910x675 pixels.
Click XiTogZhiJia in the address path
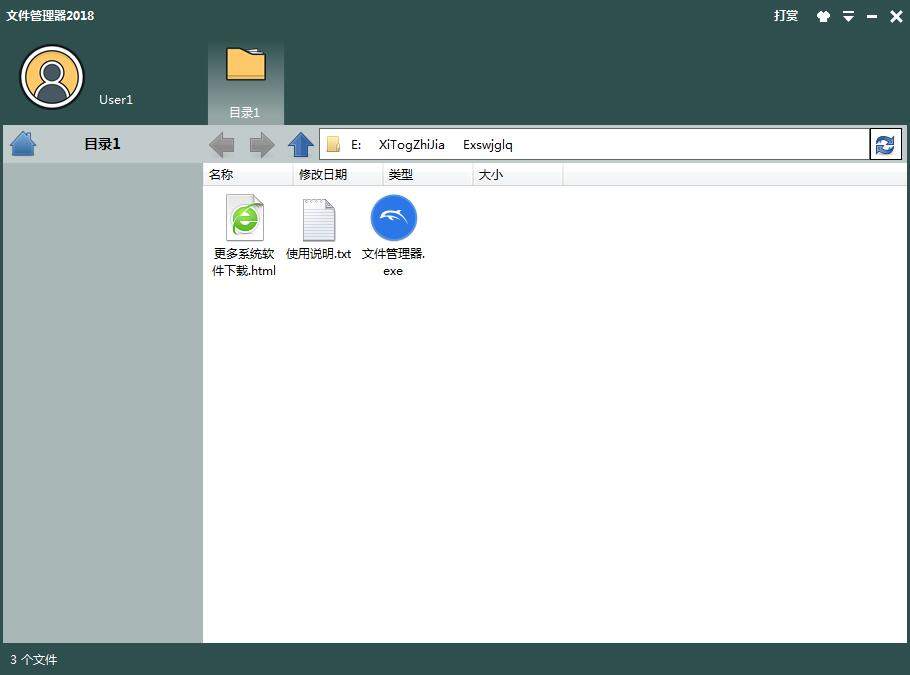pos(411,145)
